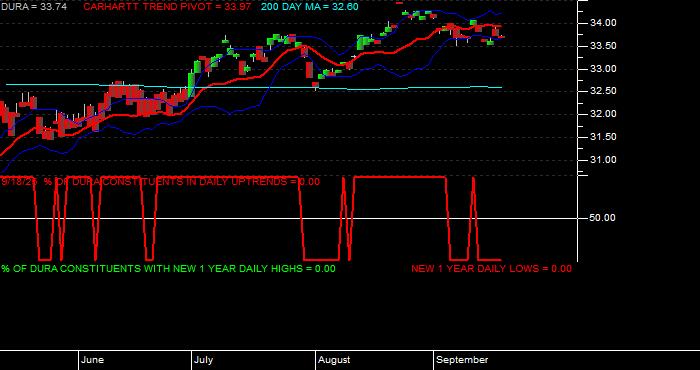
Task: Click the 32.00 price axis value
Action: click(603, 114)
